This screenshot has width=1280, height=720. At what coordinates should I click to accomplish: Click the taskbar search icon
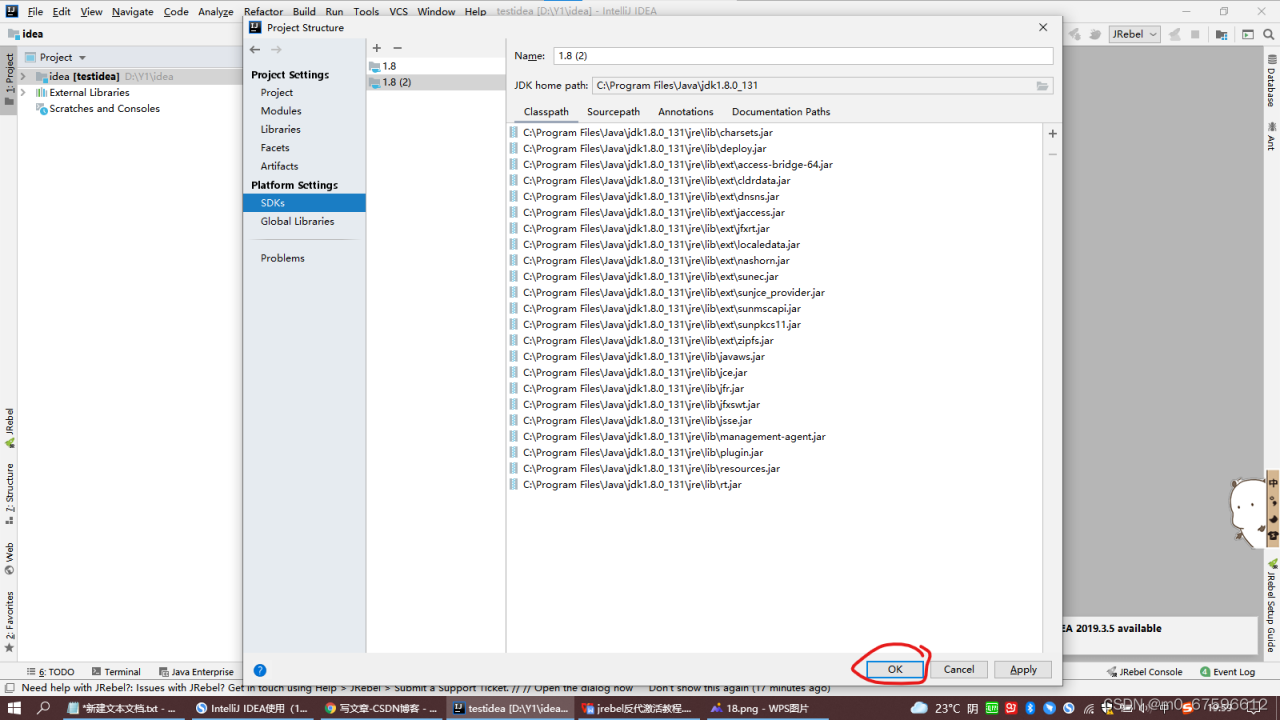44,708
